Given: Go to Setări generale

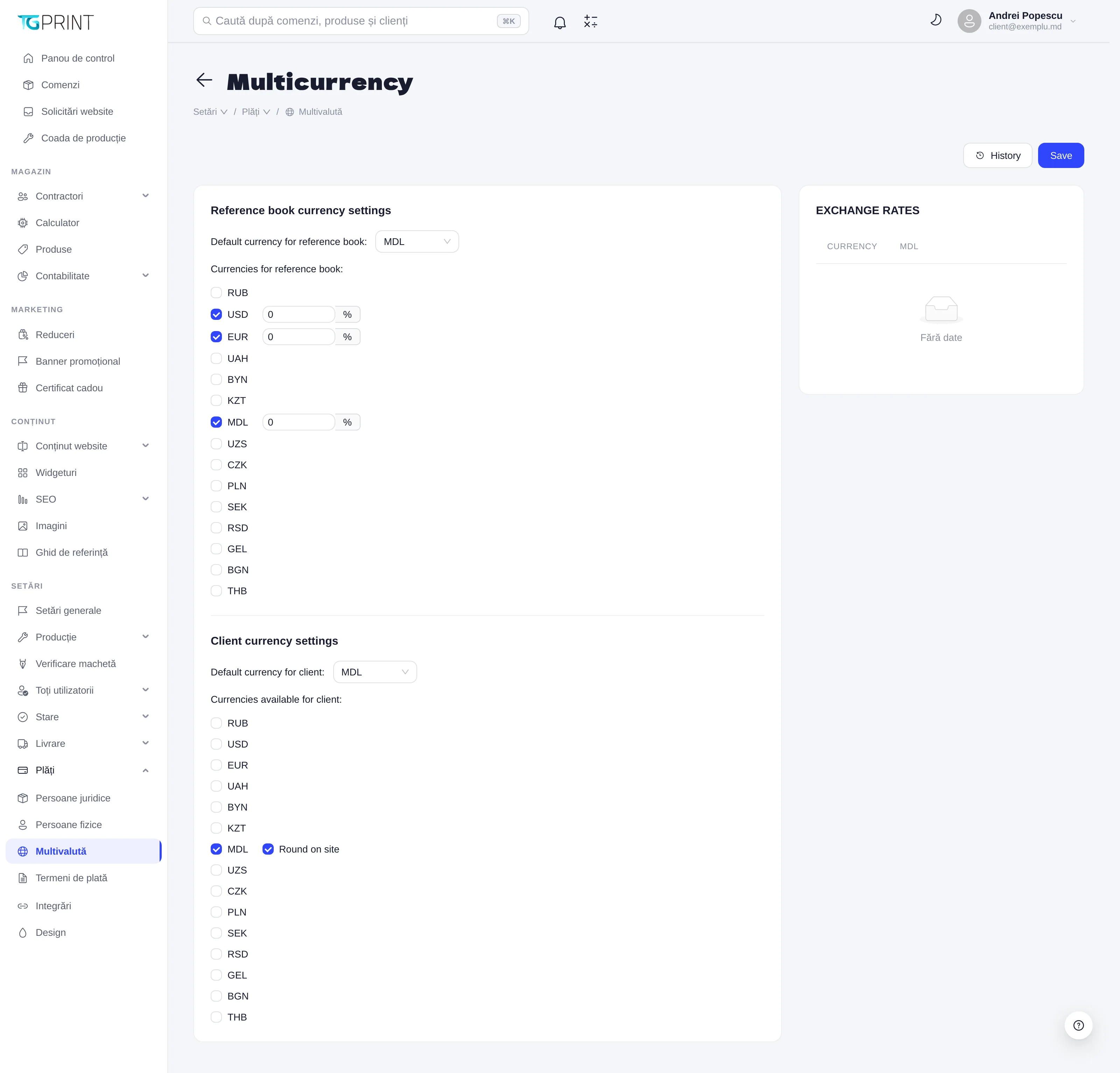Looking at the screenshot, I should [x=83, y=611].
